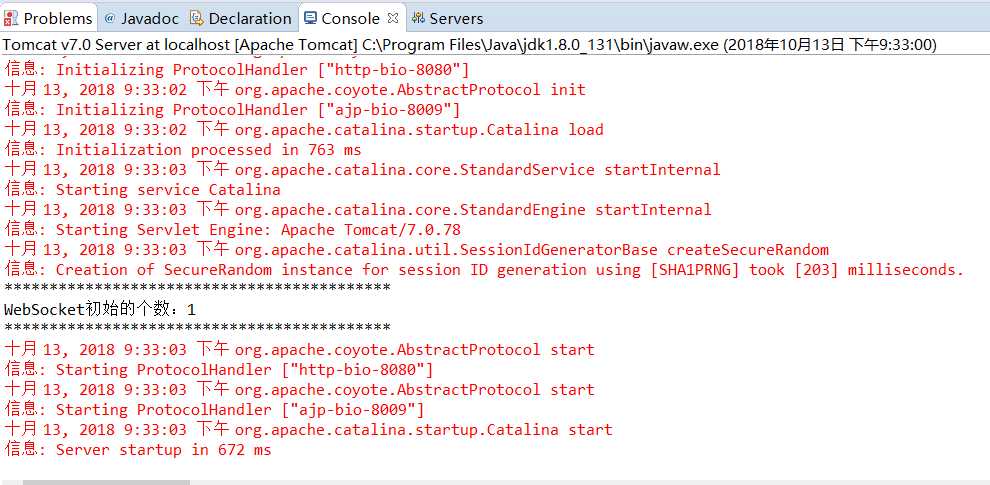Click the 'Server startup in 672 ms' line
The image size is (990, 485).
138,450
